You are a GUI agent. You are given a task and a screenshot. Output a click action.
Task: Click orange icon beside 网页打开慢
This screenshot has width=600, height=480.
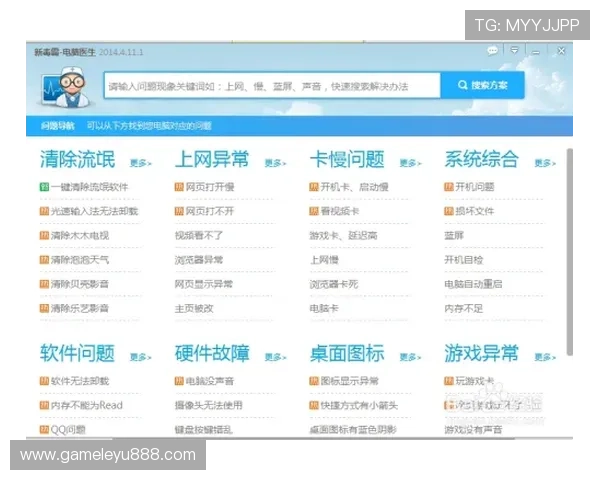click(179, 187)
